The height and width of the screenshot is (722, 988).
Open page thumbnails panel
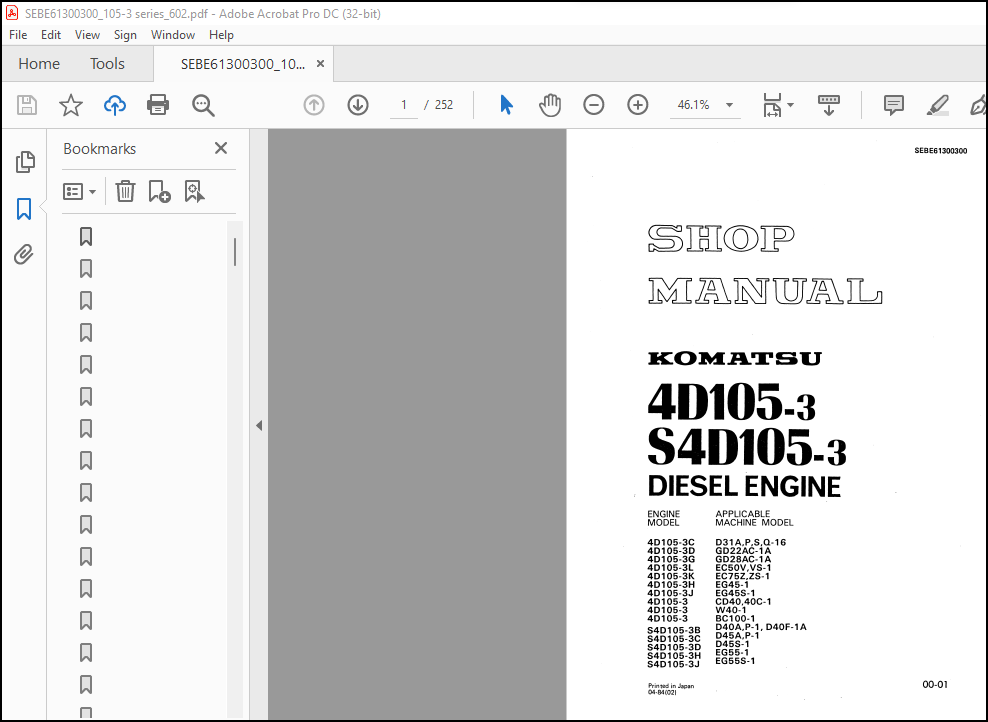tap(25, 162)
